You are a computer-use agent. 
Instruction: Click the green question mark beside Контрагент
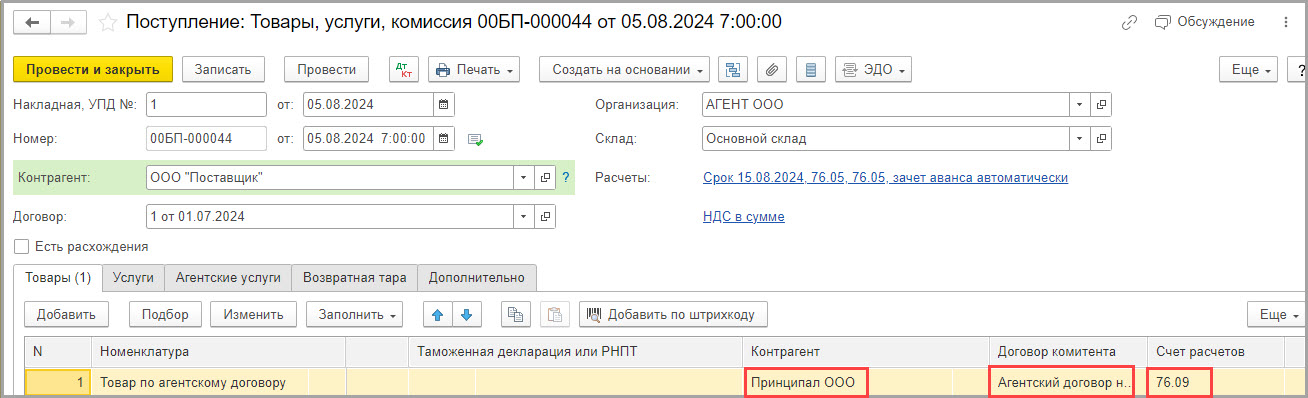click(x=566, y=177)
